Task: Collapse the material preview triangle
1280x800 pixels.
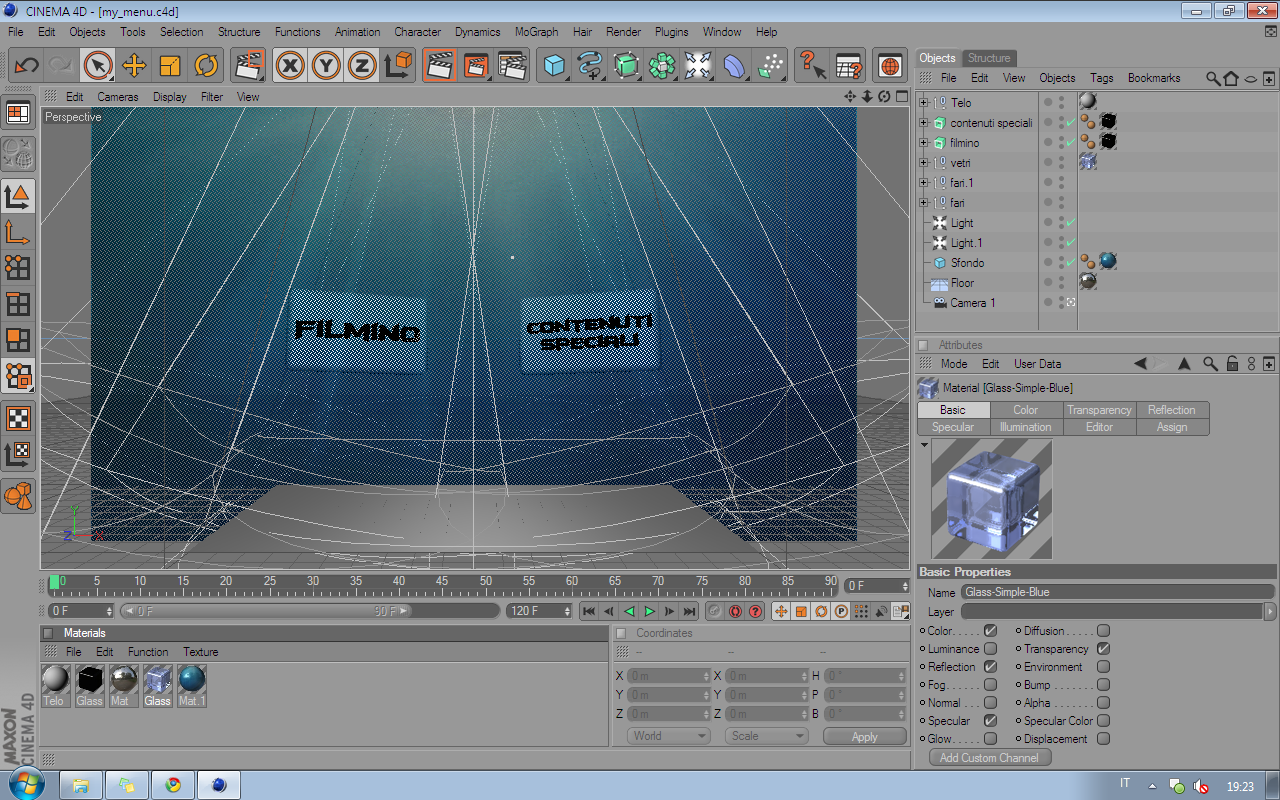Action: click(x=925, y=444)
